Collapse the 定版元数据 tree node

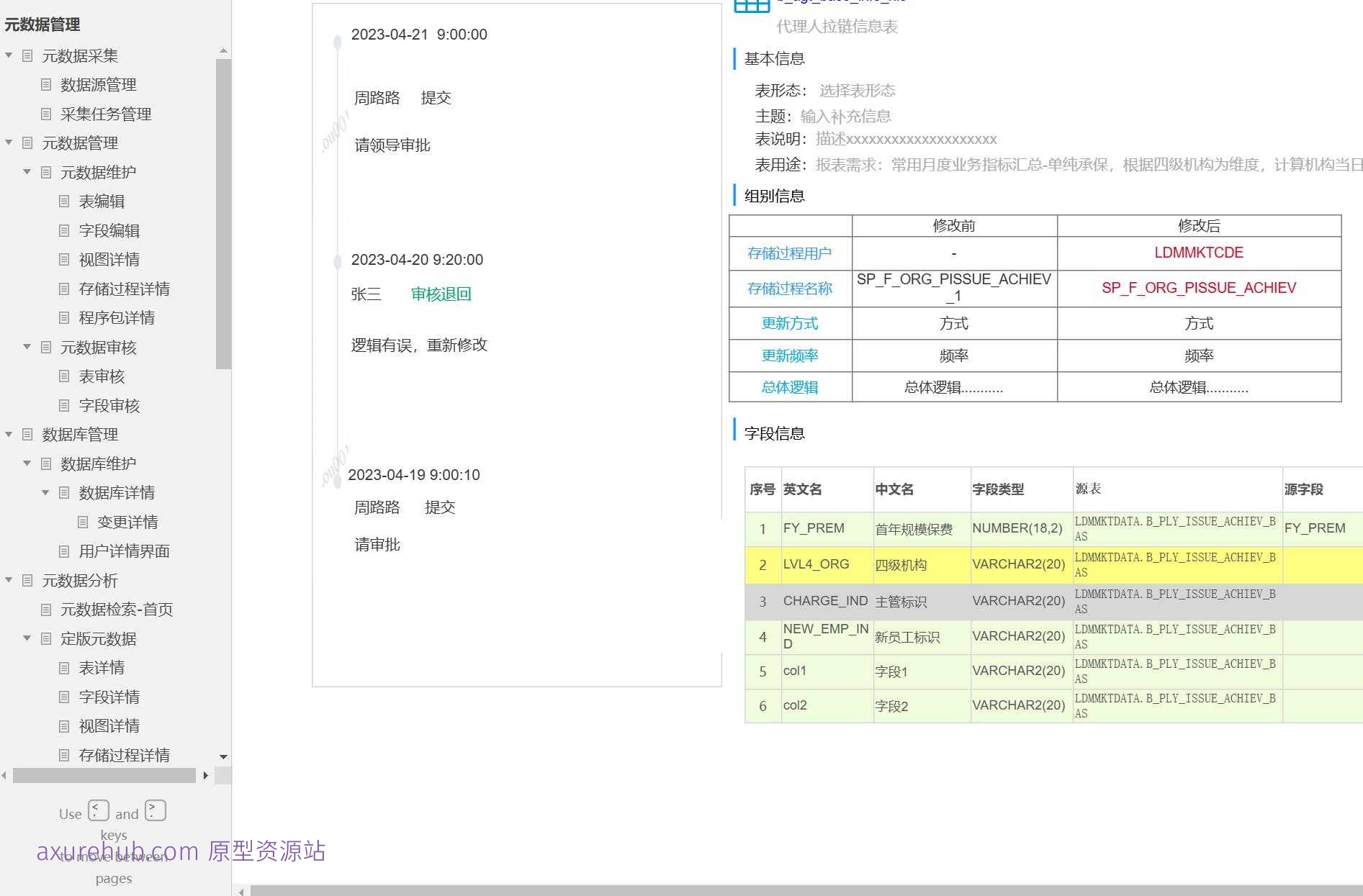[x=27, y=638]
